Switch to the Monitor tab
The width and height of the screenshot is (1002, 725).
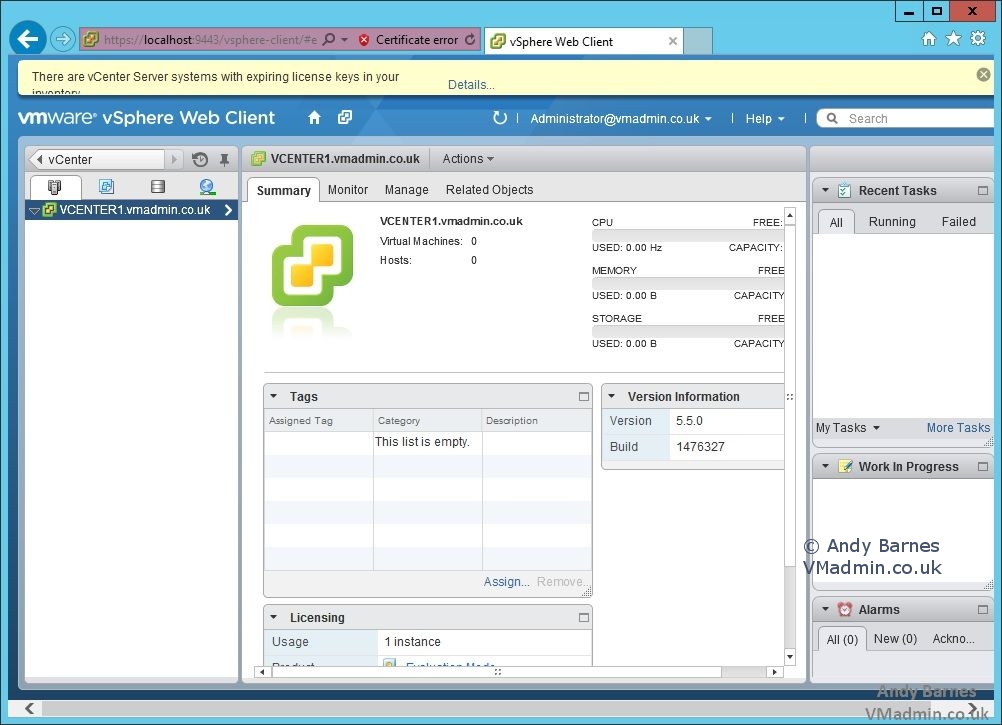point(347,189)
